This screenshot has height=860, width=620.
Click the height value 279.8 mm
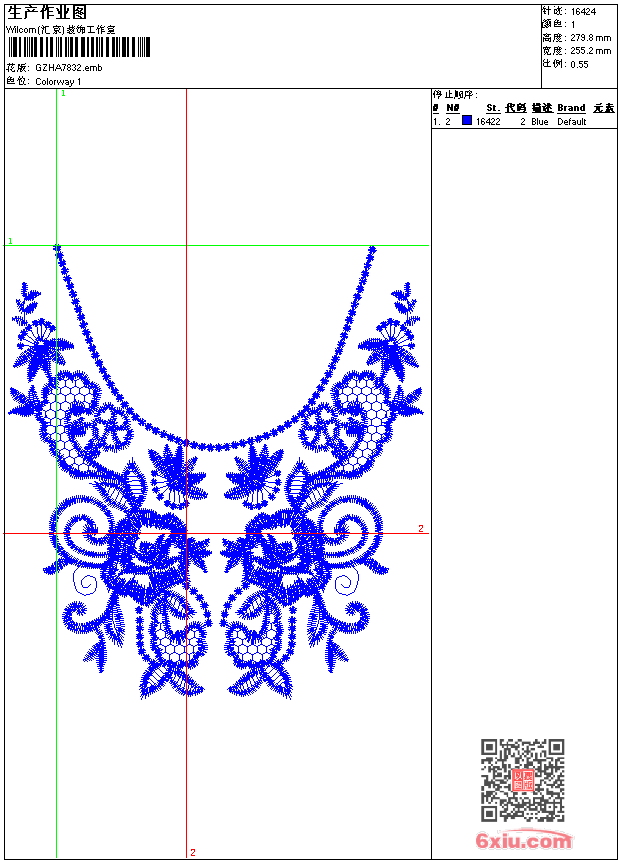pos(590,38)
